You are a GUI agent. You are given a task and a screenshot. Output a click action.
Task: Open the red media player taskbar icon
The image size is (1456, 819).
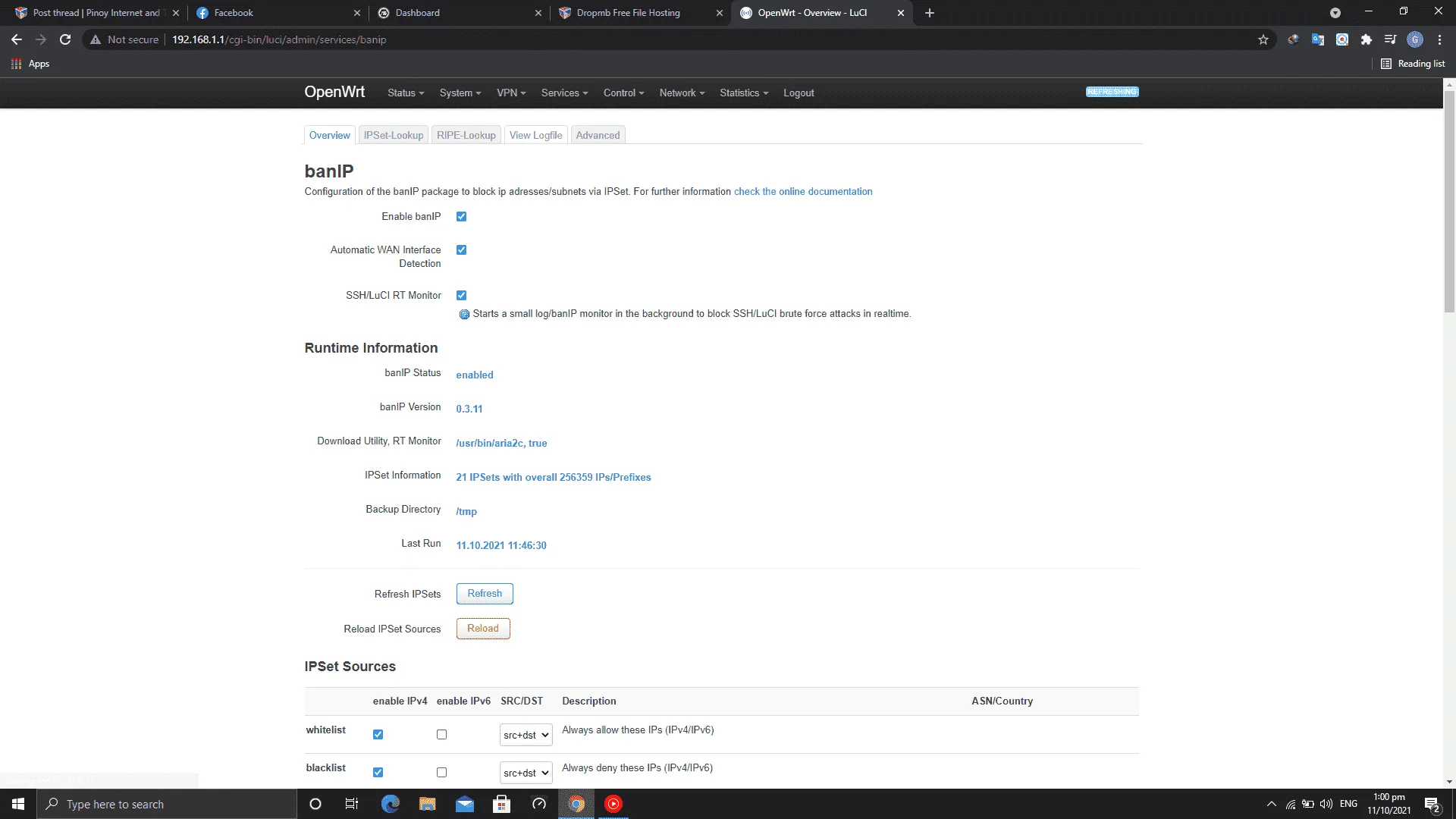(613, 804)
